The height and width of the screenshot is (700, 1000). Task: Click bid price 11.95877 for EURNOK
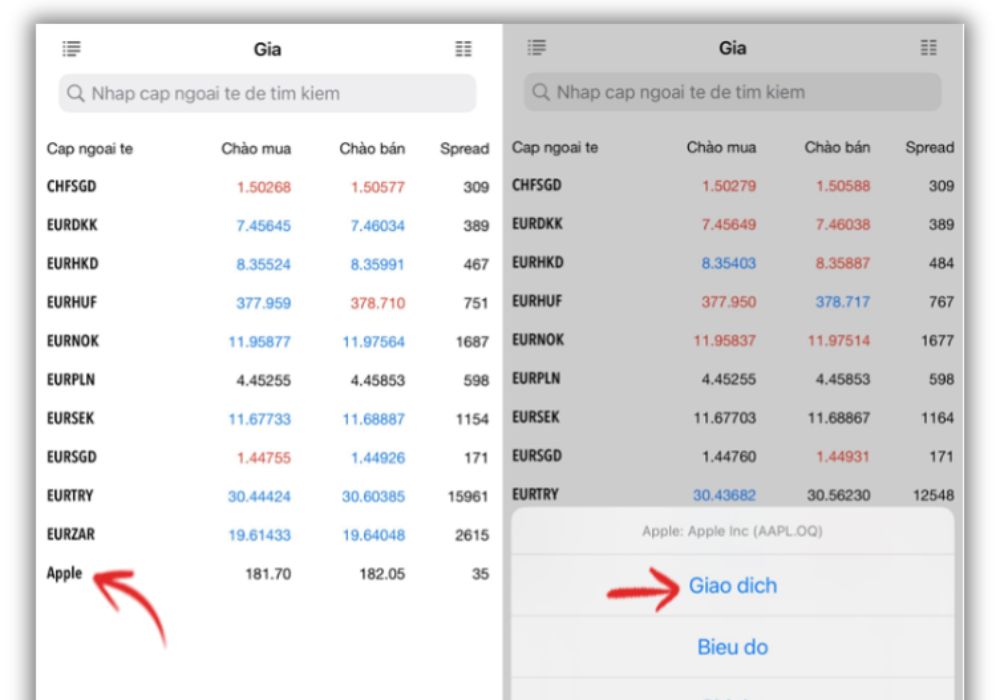(260, 342)
